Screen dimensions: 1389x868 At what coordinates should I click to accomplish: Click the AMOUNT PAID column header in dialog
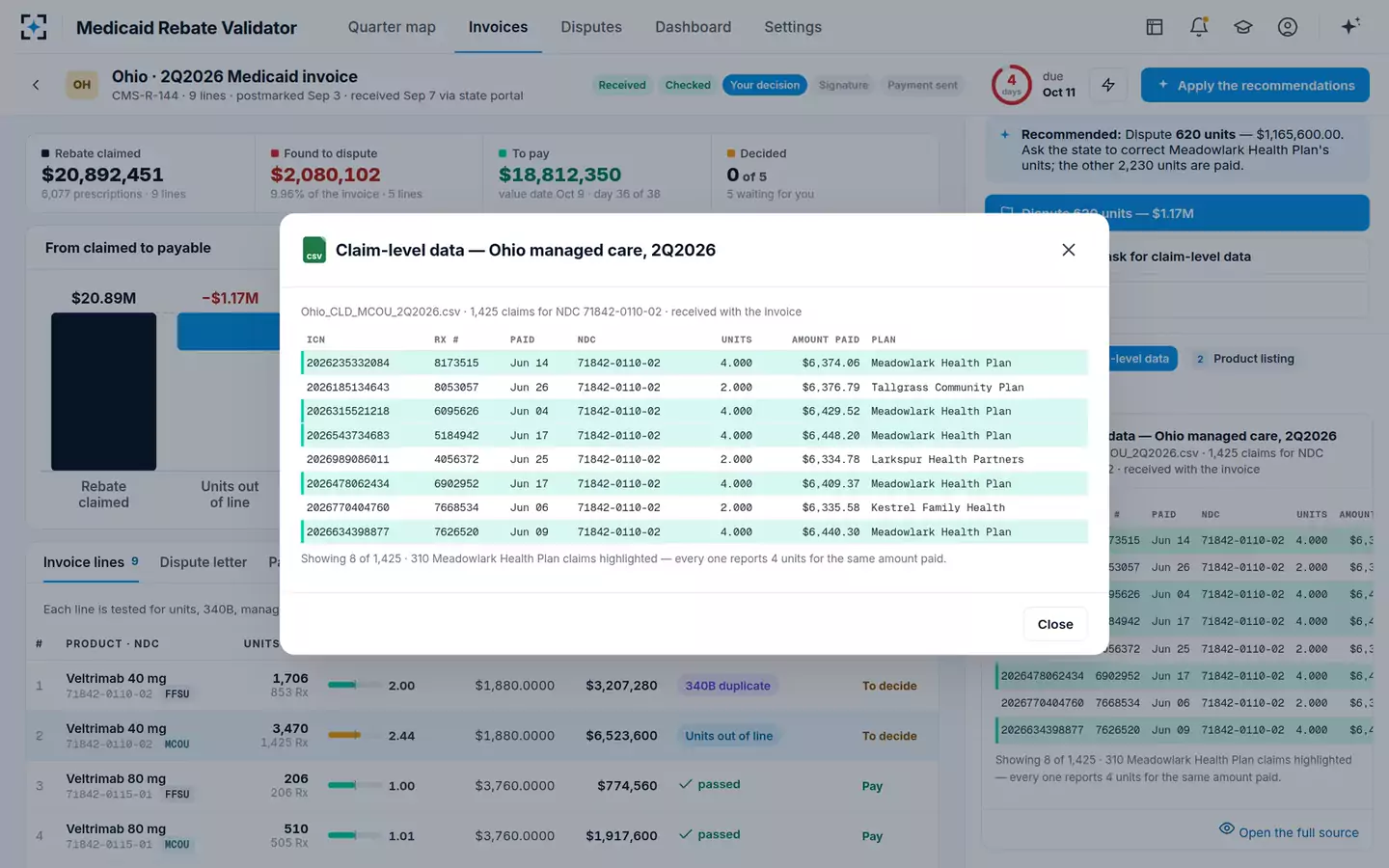tap(826, 339)
